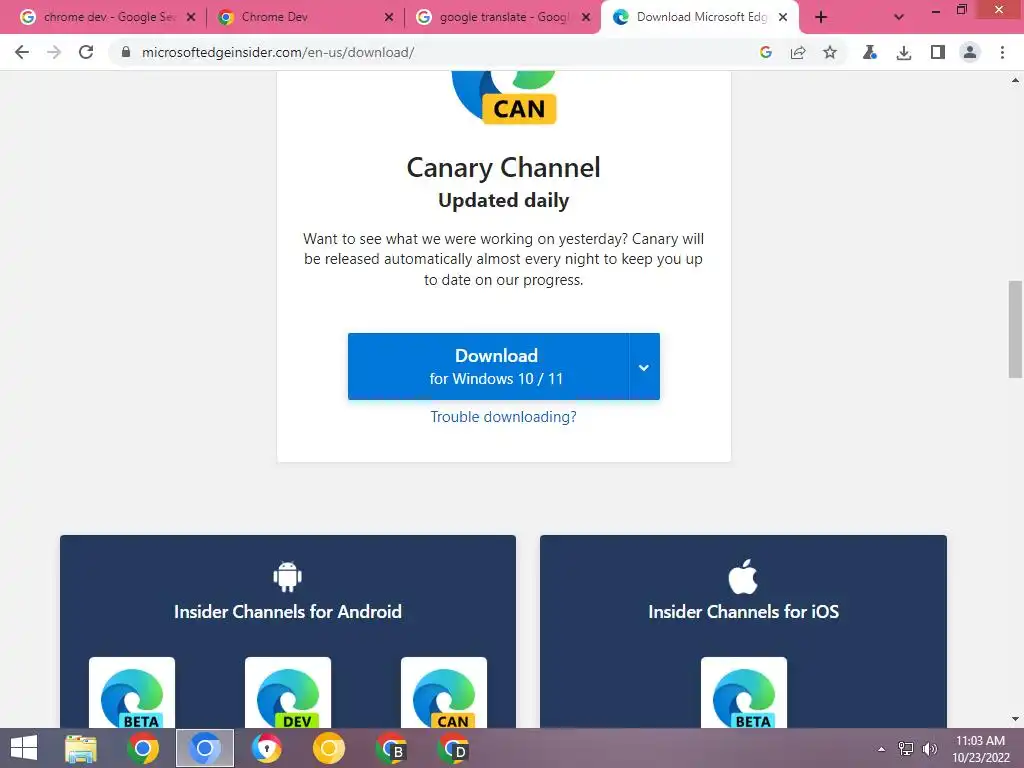Go back to the previous page
The image size is (1024, 768).
point(22,52)
